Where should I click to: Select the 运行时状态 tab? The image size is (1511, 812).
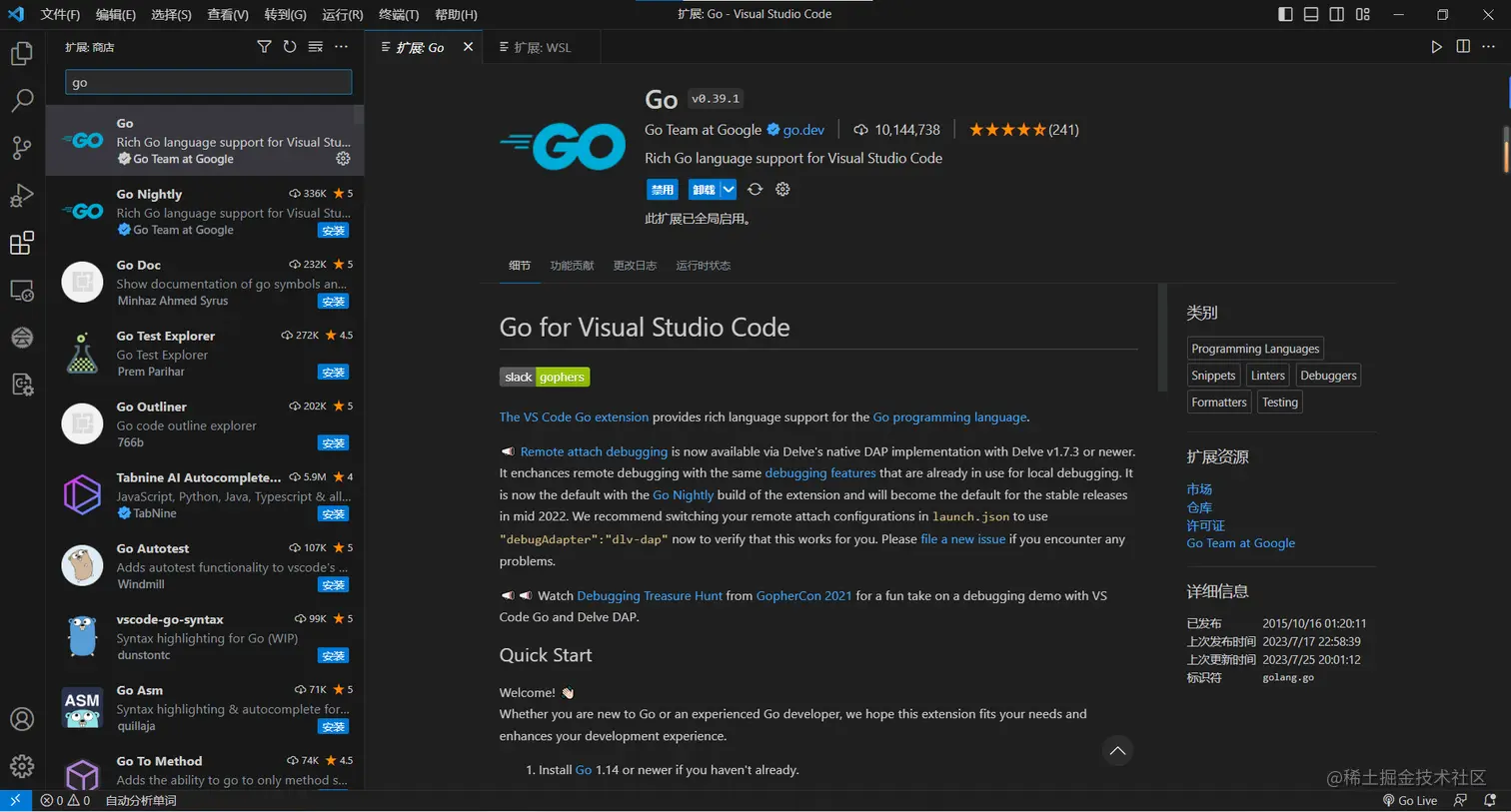[x=704, y=266]
